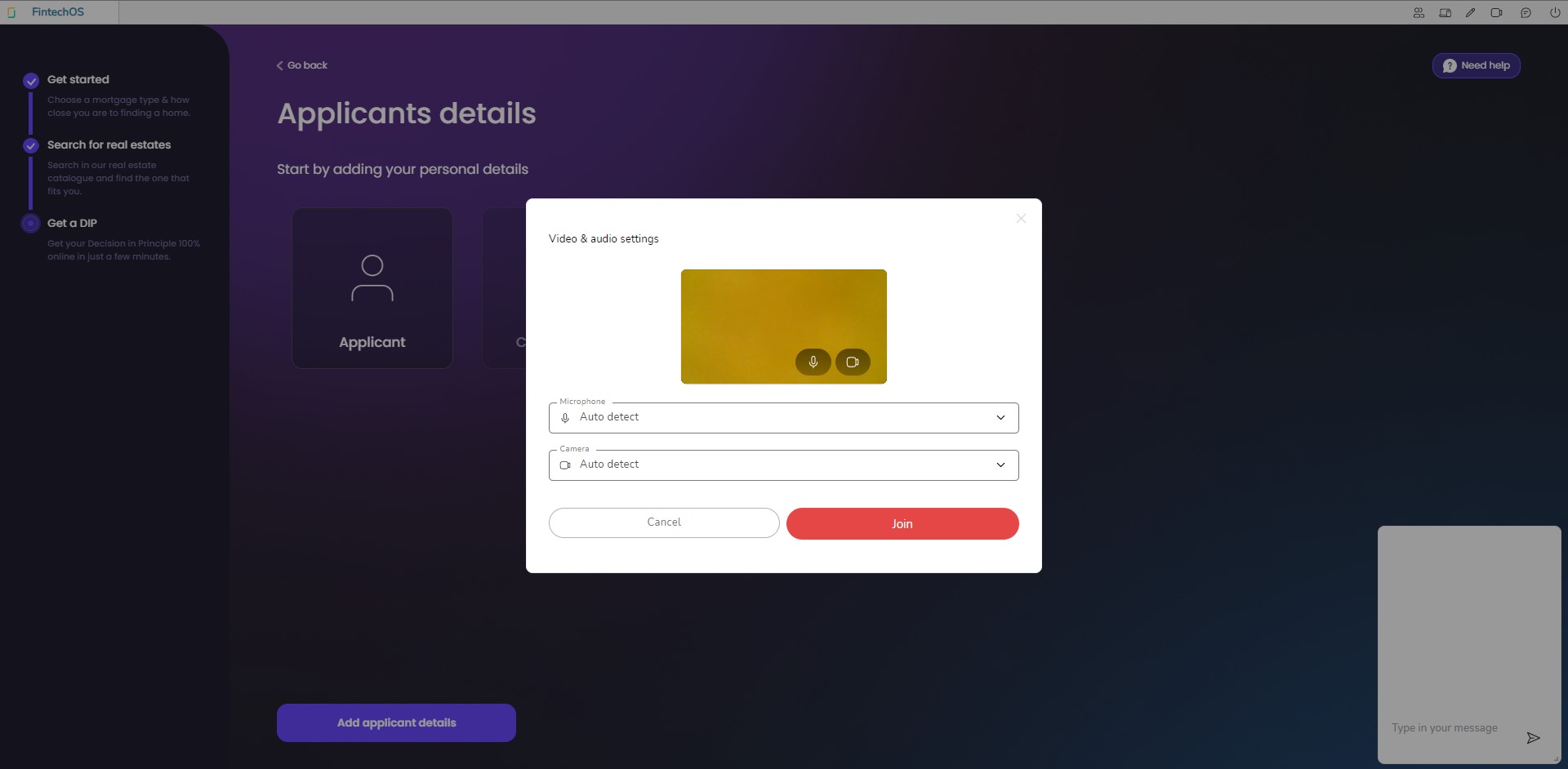Click the participants icon in top toolbar
The image size is (1568, 769).
tap(1419, 12)
